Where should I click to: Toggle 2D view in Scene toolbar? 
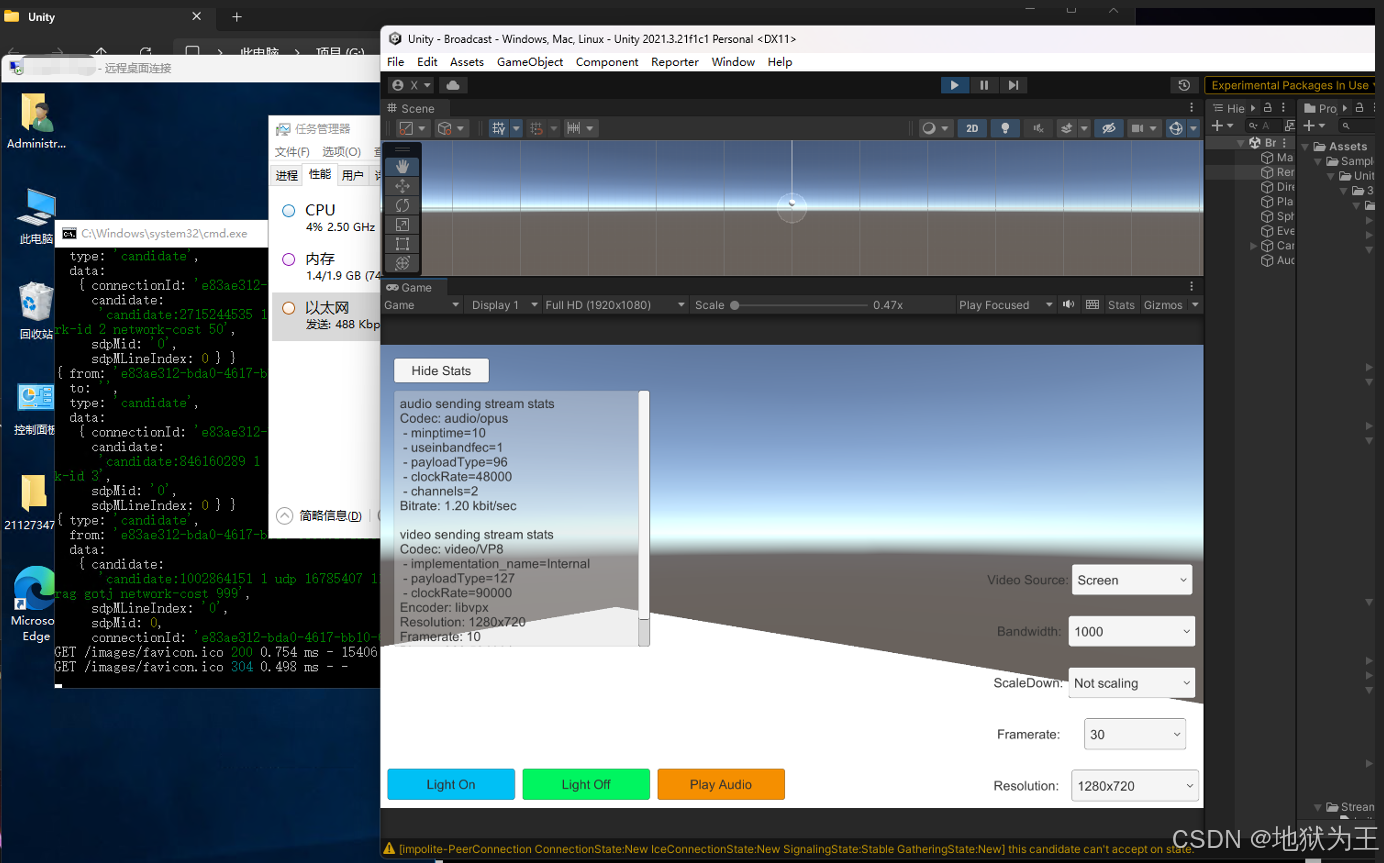pyautogui.click(x=972, y=128)
